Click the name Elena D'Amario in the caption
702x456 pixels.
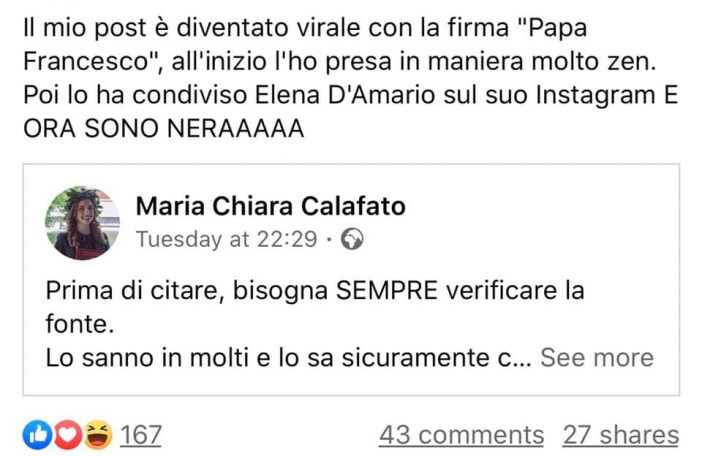pos(345,95)
